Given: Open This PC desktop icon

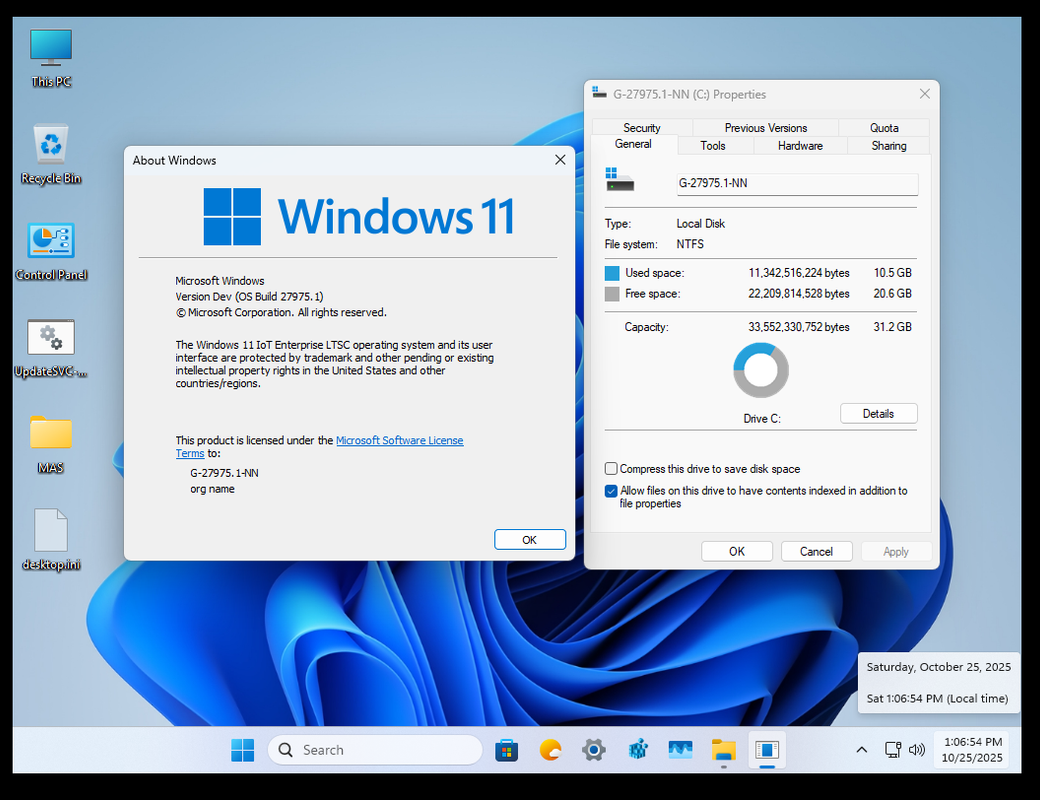Looking at the screenshot, I should coord(51,58).
